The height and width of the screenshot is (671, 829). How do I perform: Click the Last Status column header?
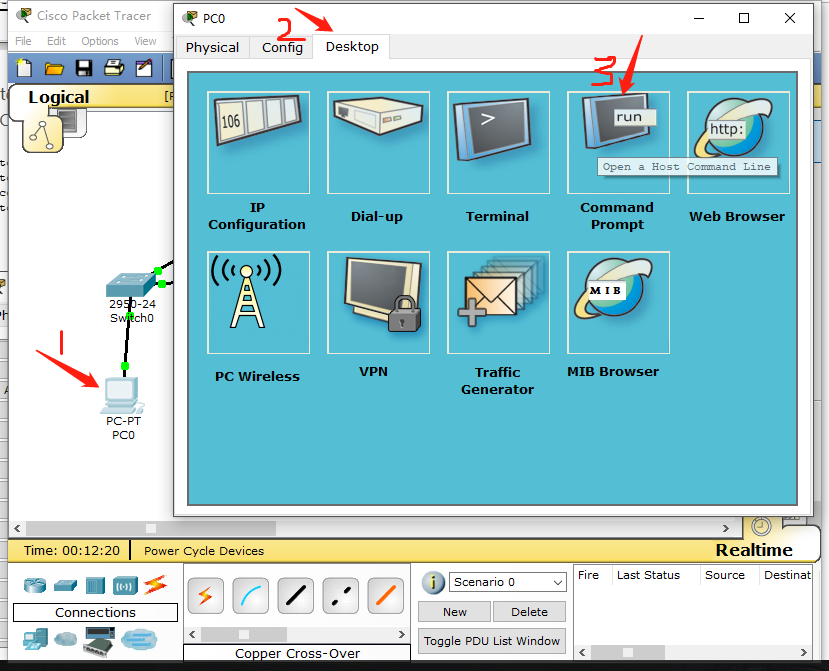(648, 575)
